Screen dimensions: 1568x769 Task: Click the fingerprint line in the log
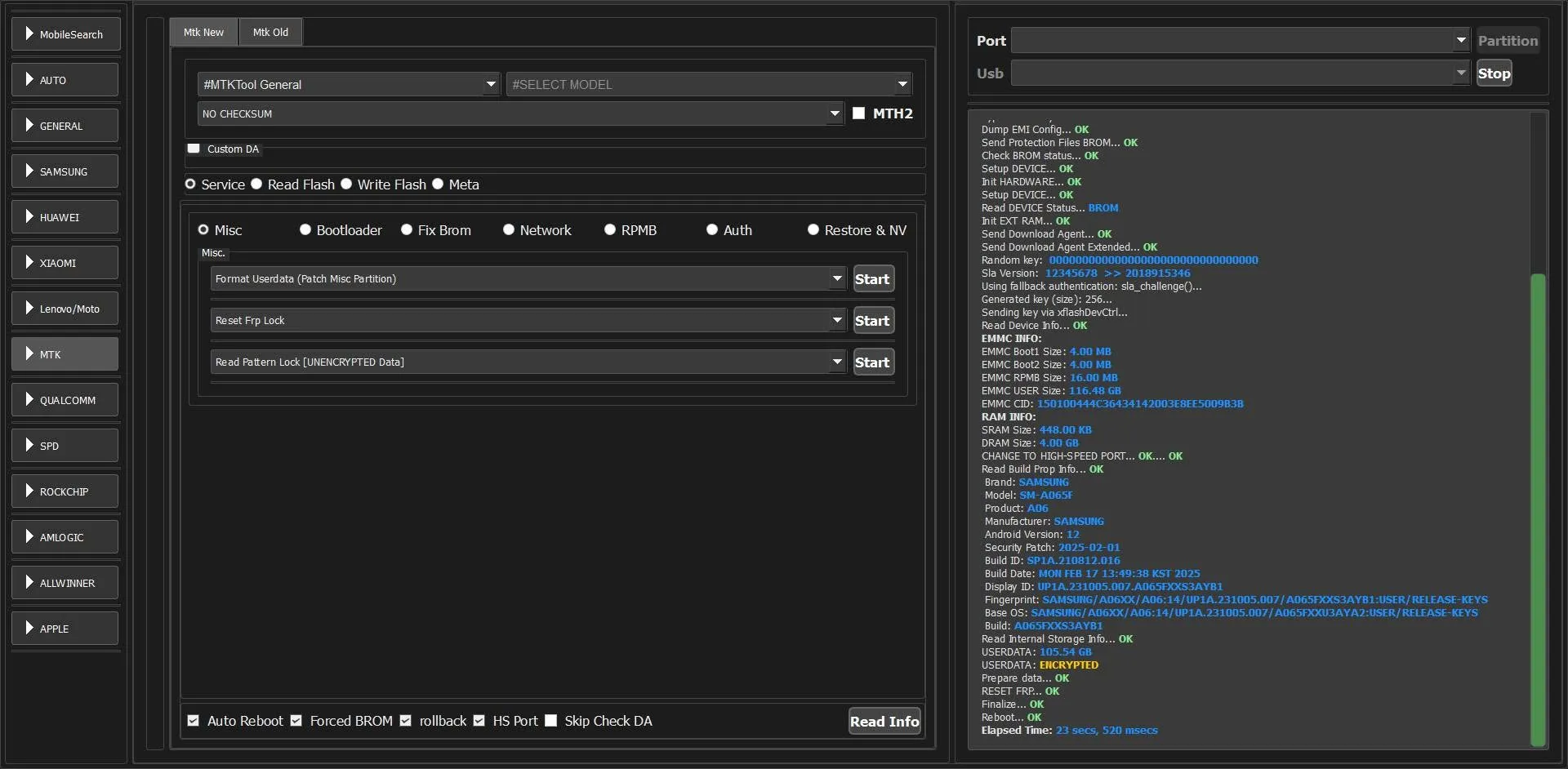(1236, 600)
